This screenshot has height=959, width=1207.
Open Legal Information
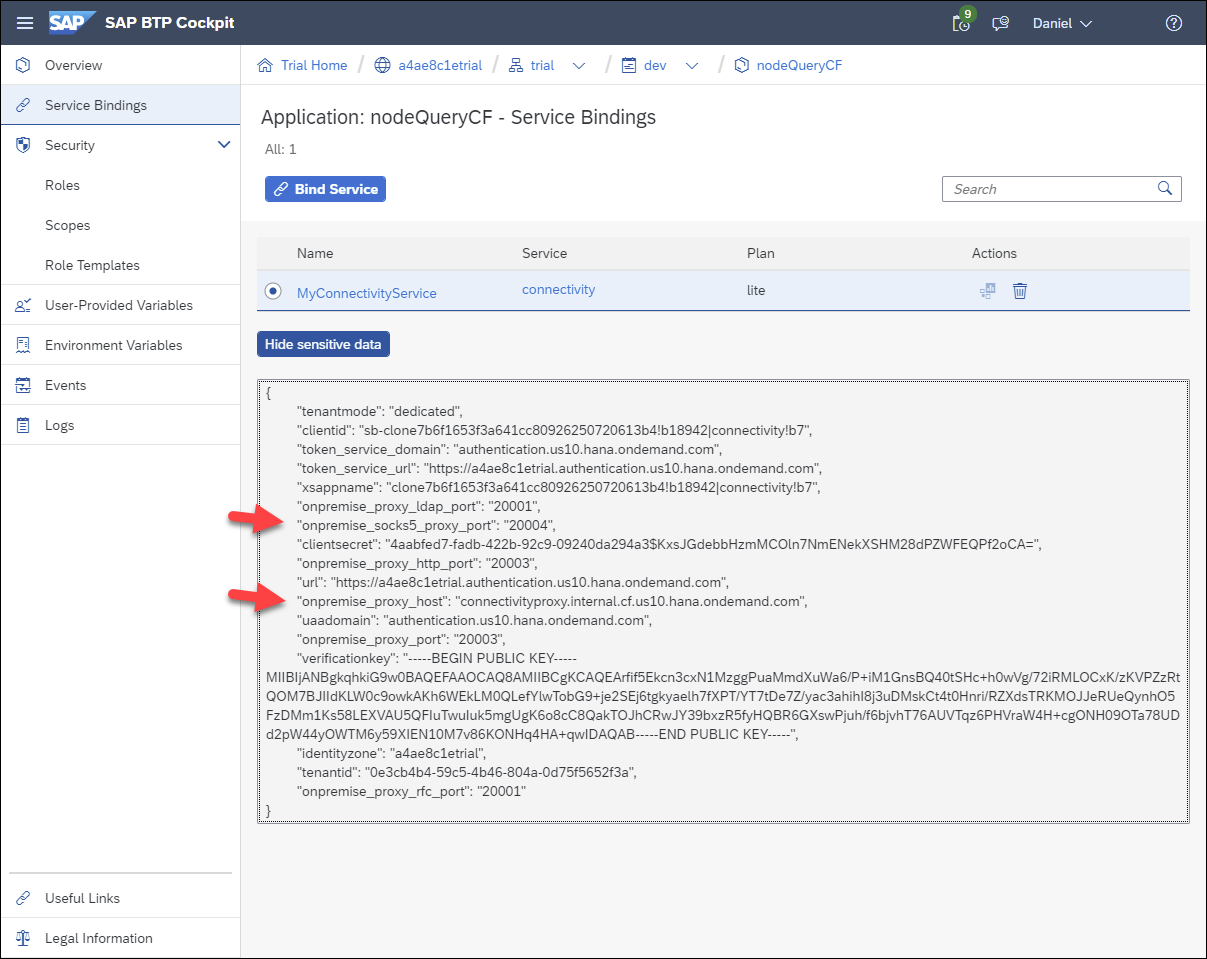point(99,938)
